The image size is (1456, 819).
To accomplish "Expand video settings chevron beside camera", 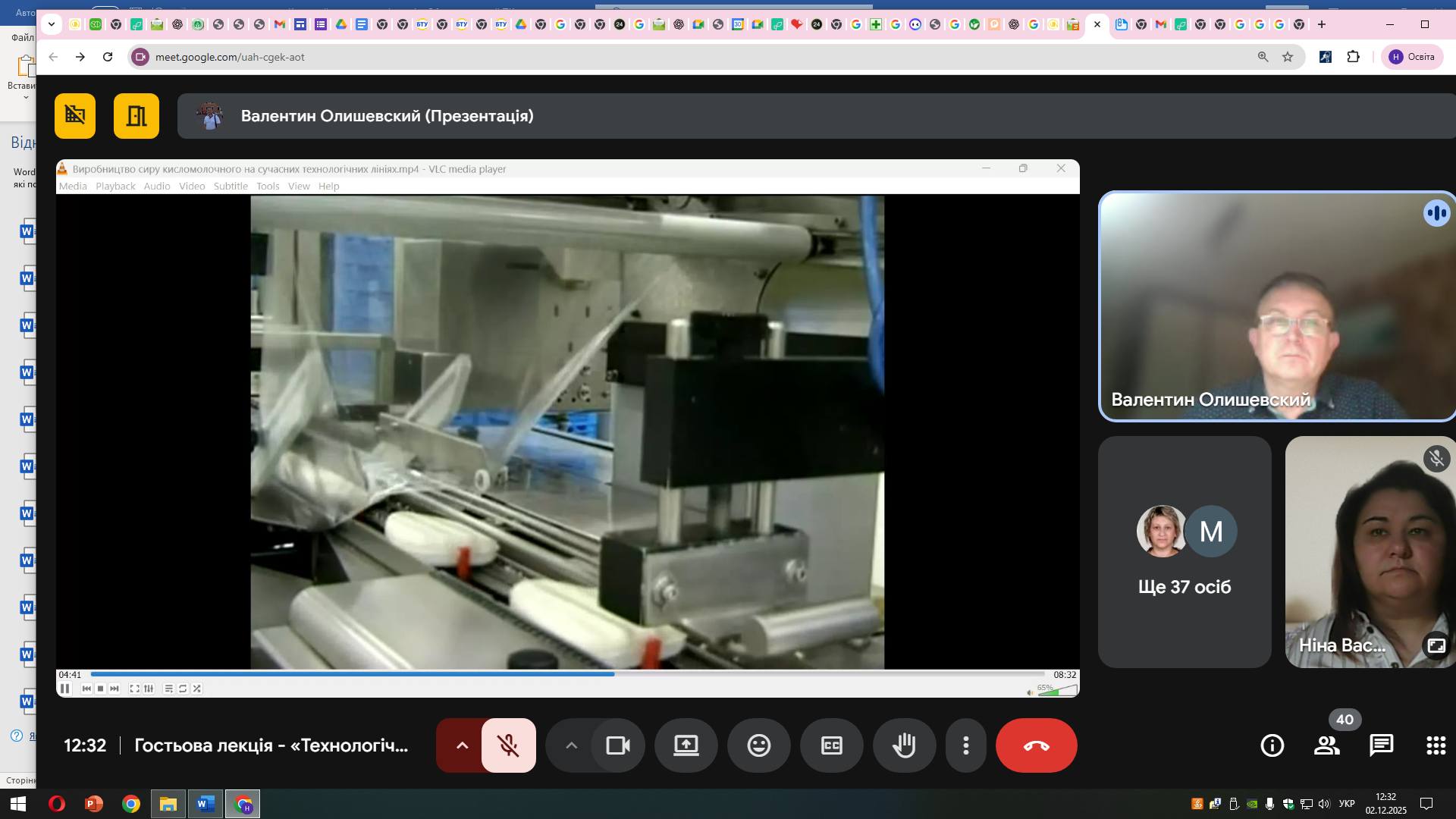I will [x=572, y=745].
